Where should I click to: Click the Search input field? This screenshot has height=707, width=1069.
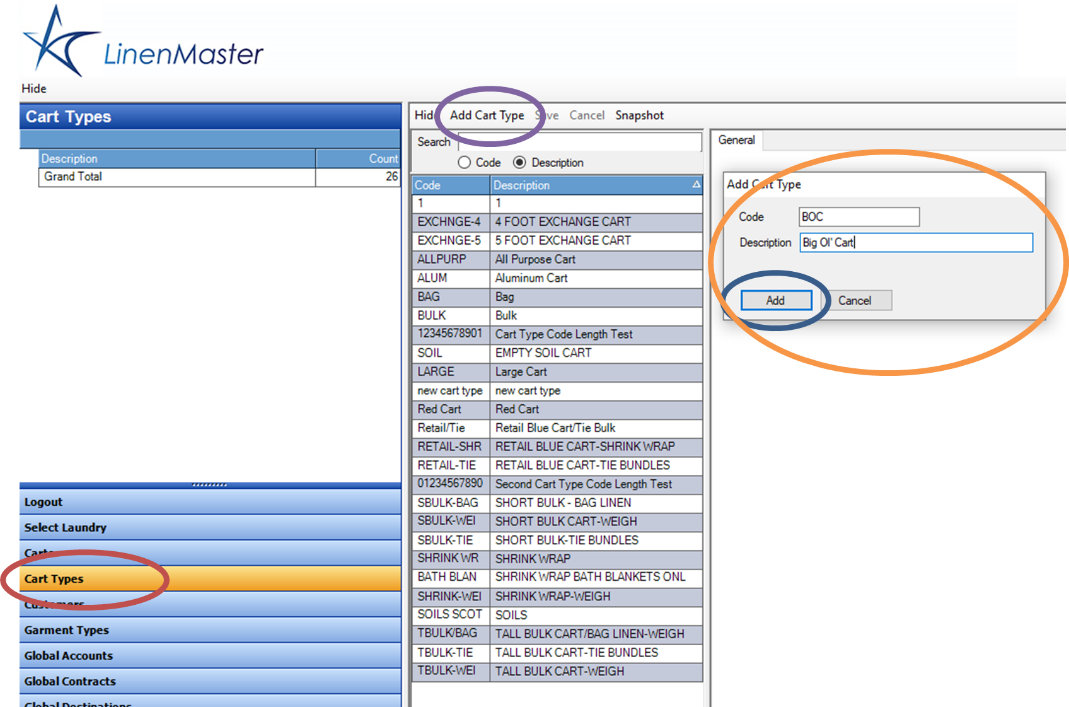580,141
